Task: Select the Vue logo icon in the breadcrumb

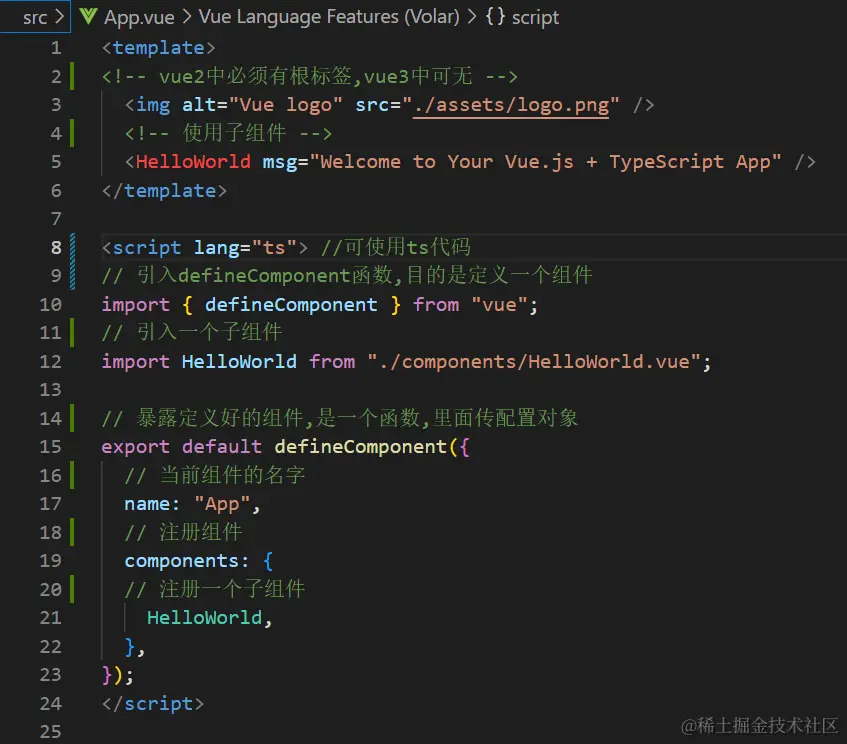Action: (90, 17)
